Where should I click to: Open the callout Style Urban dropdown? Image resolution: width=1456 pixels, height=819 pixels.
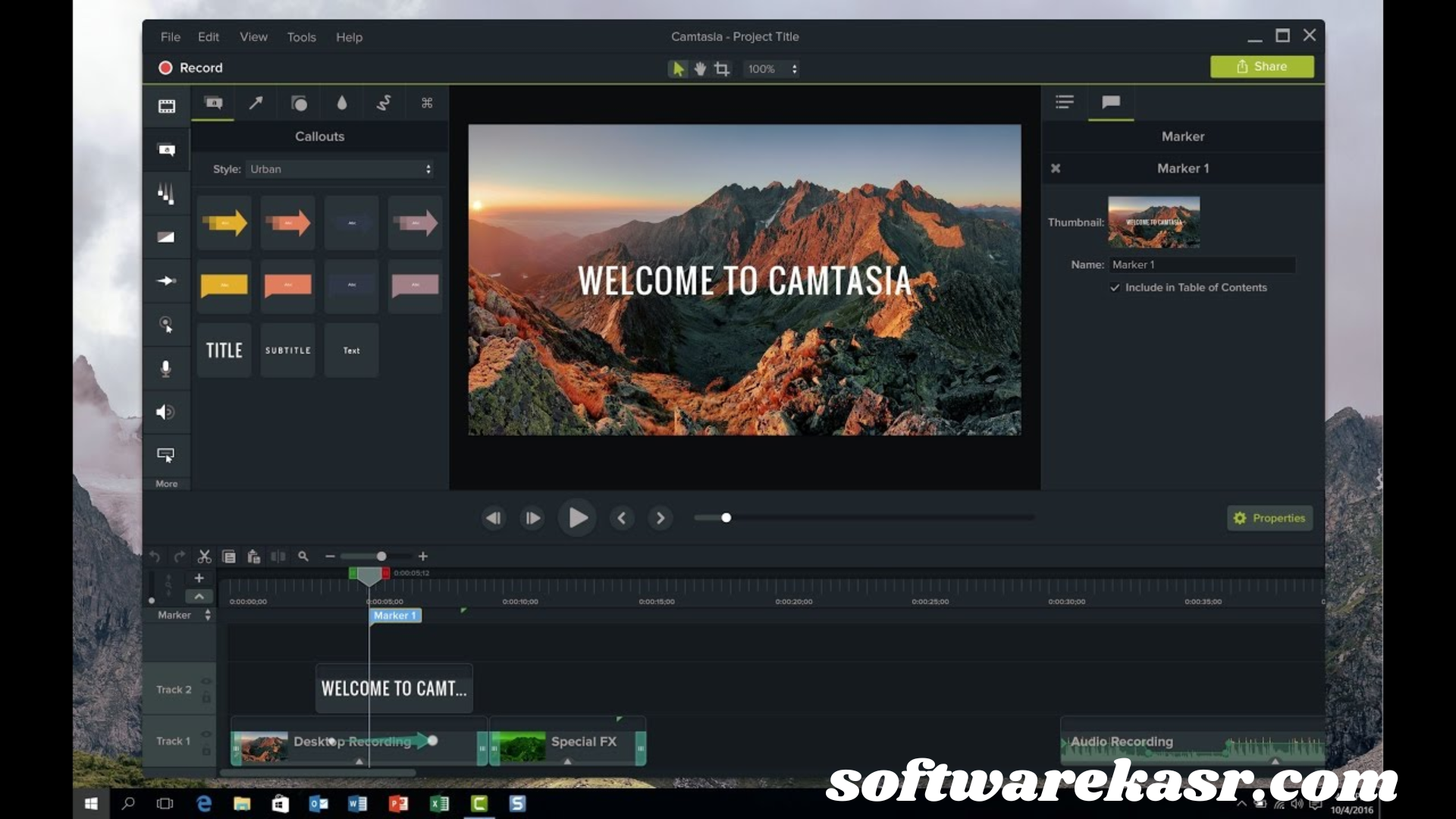[340, 169]
